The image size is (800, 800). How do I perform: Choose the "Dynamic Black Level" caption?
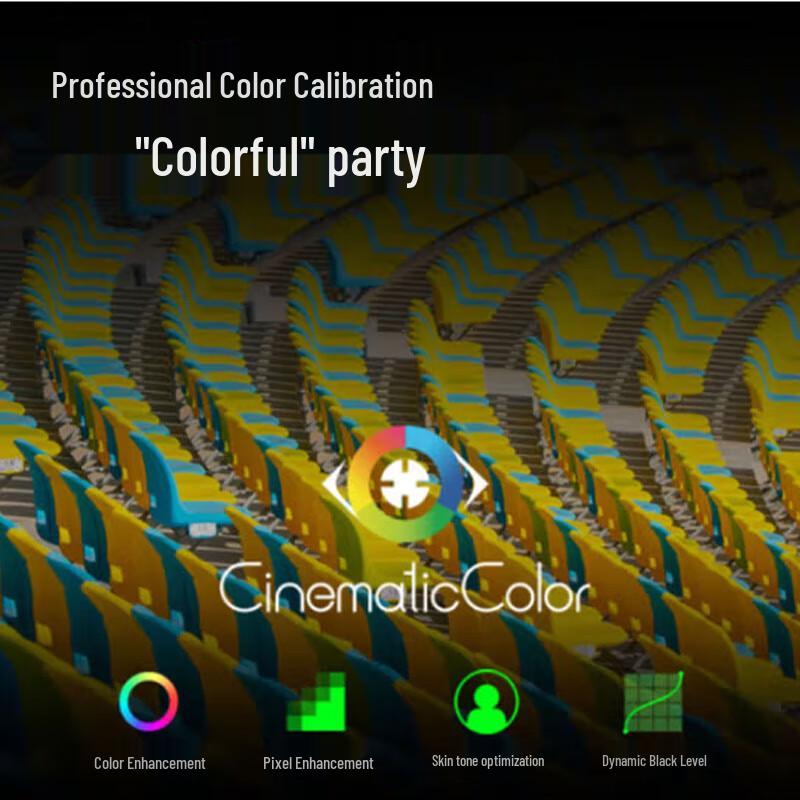point(654,761)
